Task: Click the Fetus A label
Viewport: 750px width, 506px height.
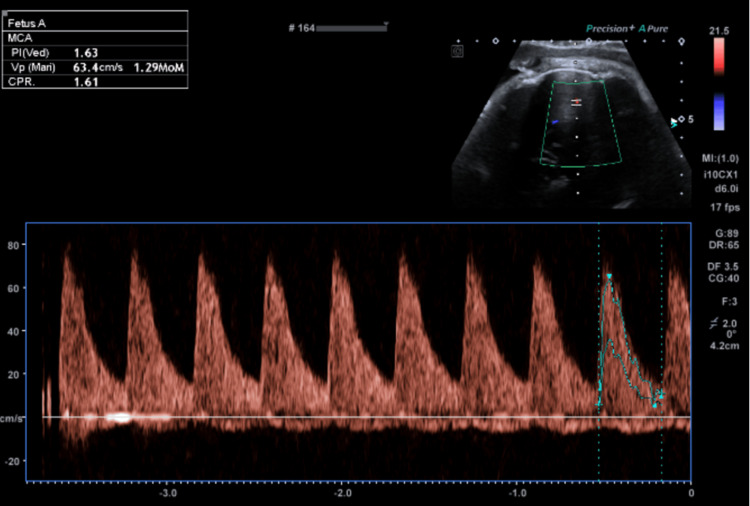Action: click(x=27, y=23)
